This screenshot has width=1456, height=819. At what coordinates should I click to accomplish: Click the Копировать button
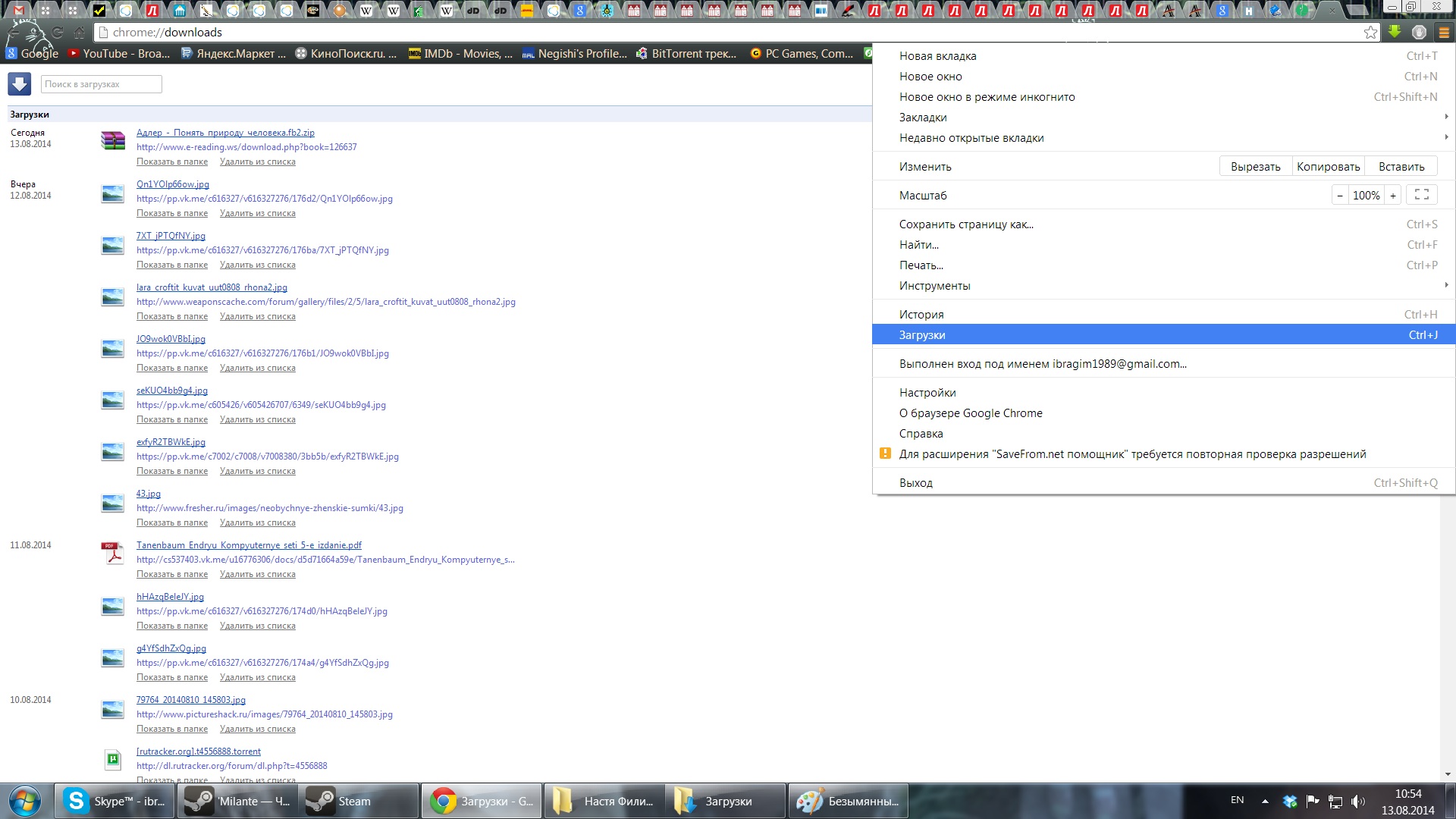click(1328, 167)
